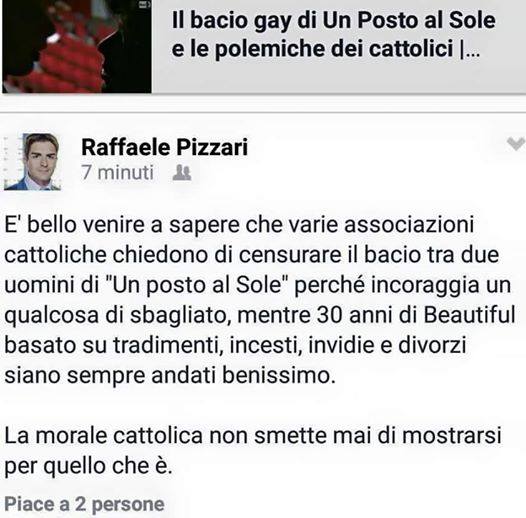Image resolution: width=526 pixels, height=518 pixels.
Task: Open the red link preview thumbnail
Action: point(77,46)
